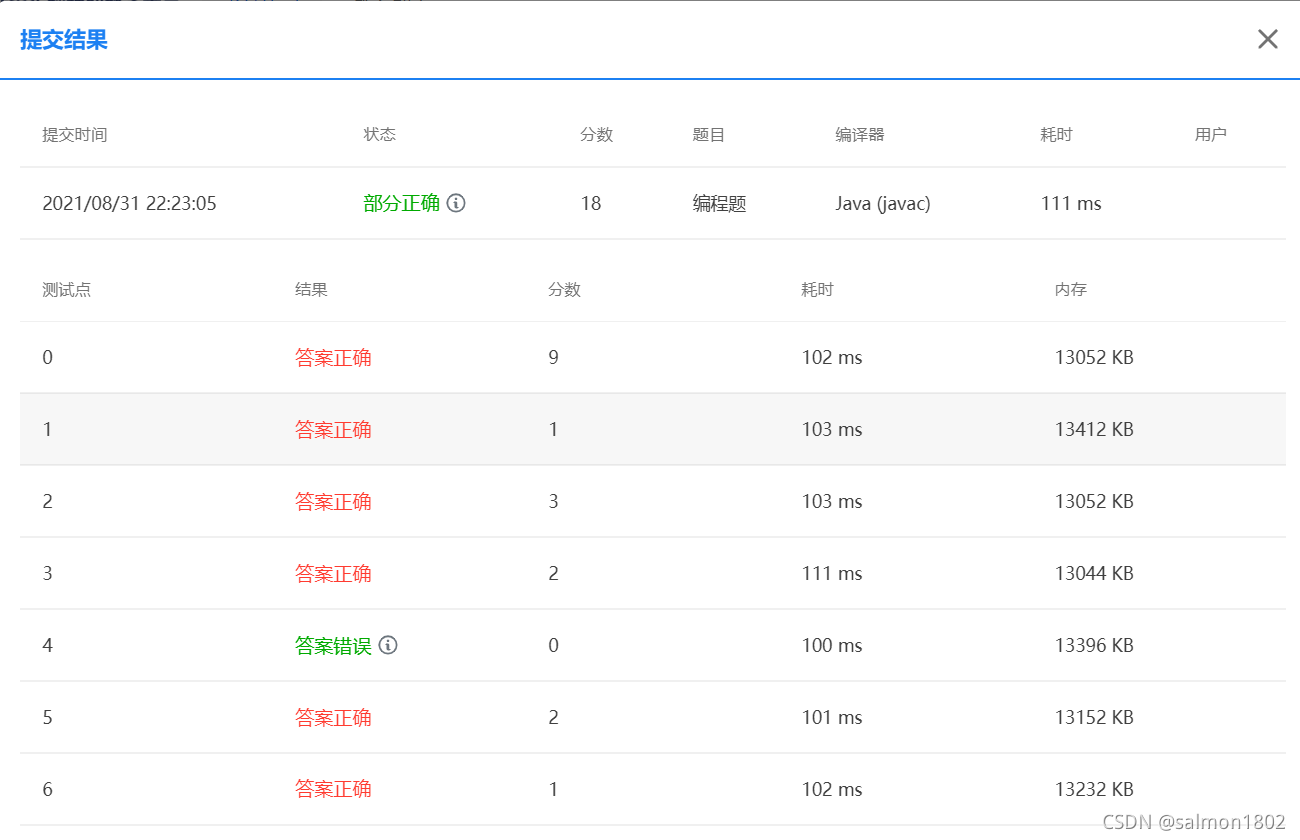
Task: Click the 用户 column header
Action: coord(1211,134)
